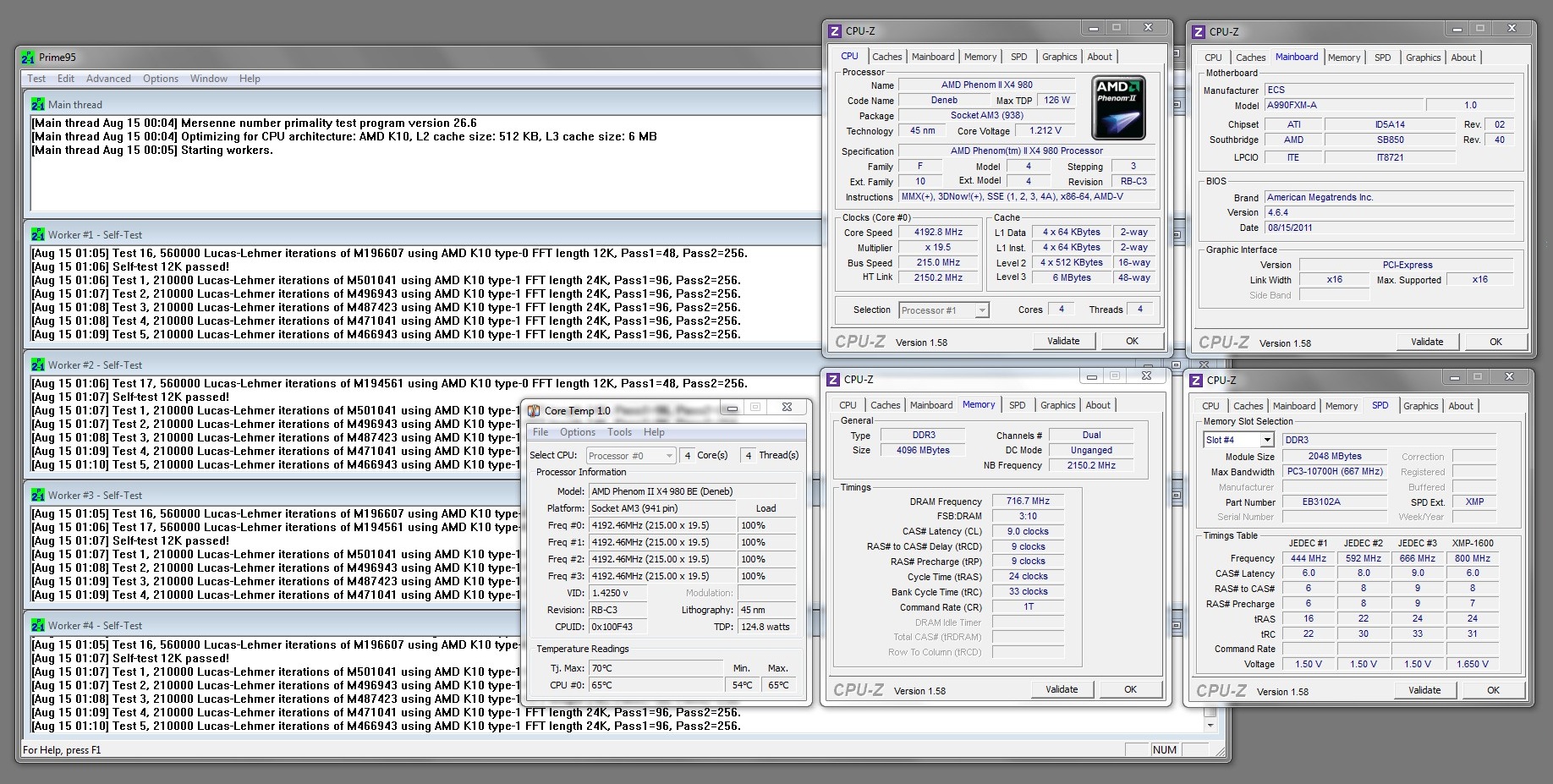Click the Tj. Max 70°C field in Core Temp

(656, 668)
